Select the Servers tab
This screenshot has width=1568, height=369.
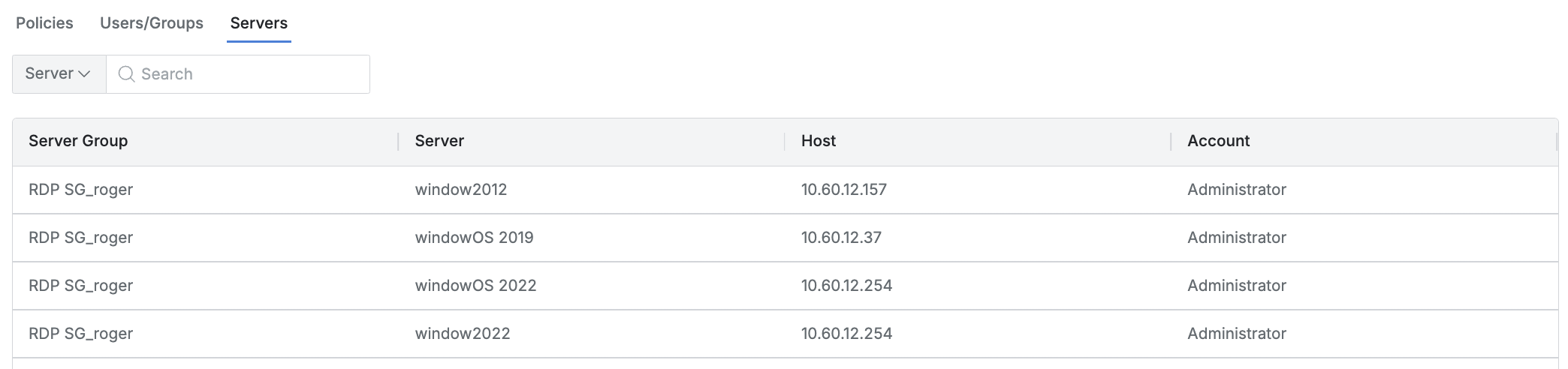coord(258,23)
